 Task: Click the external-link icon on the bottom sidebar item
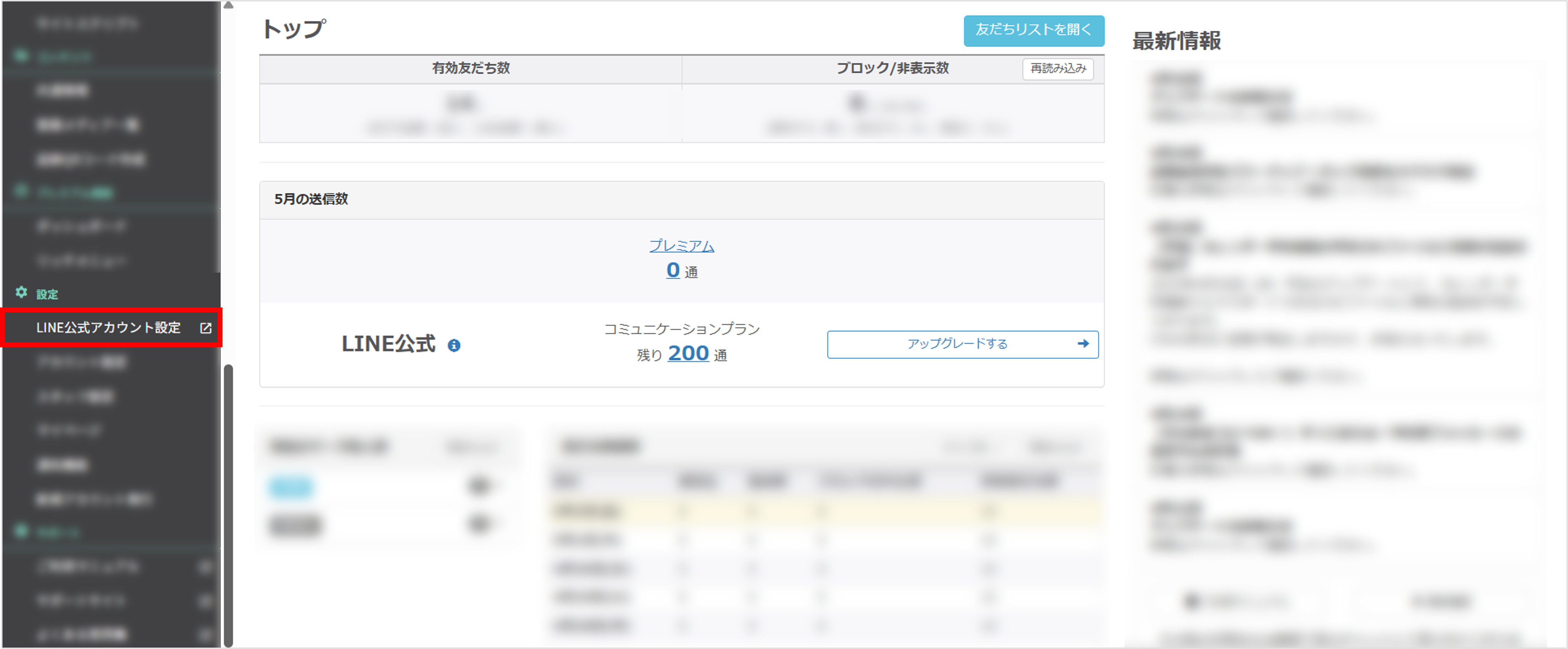tap(205, 635)
